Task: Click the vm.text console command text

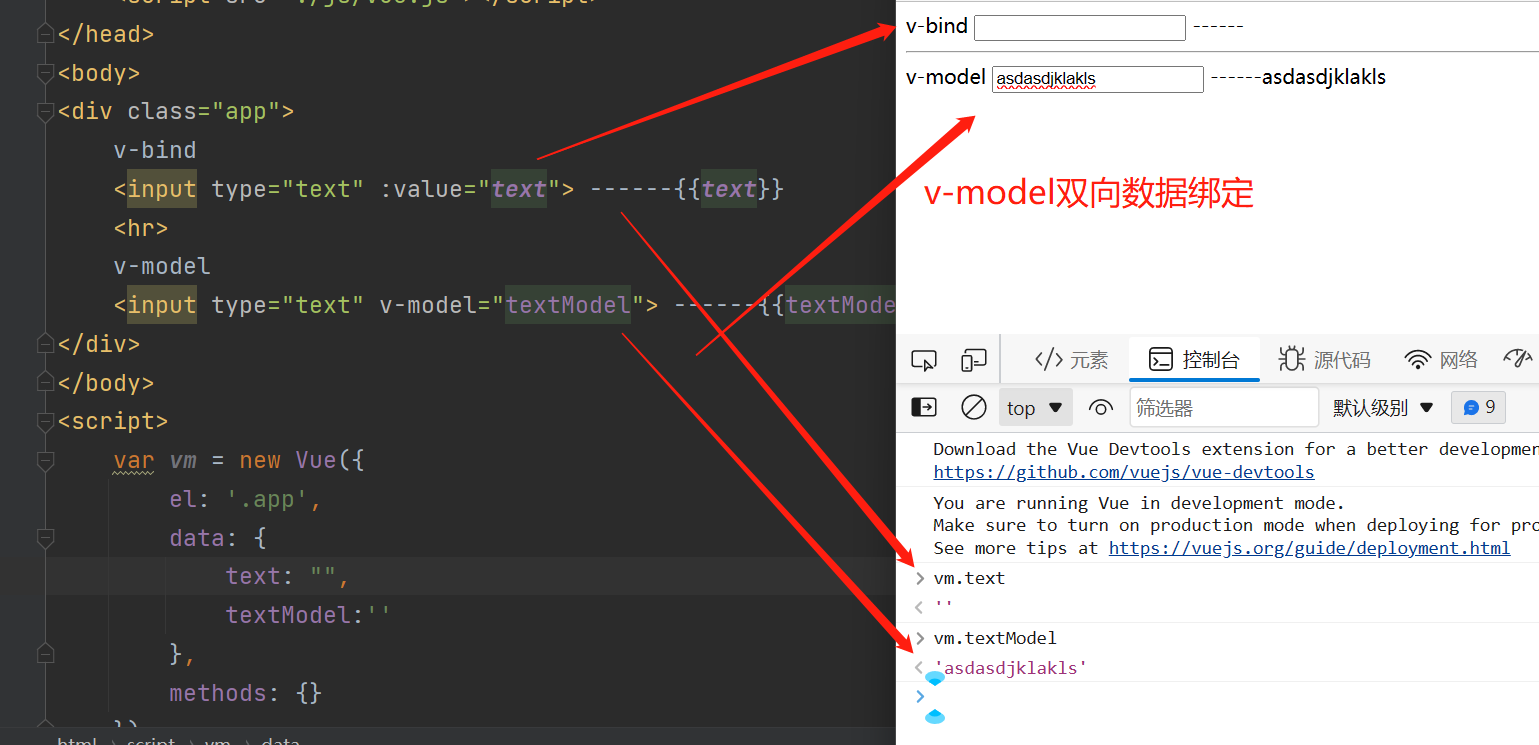Action: pos(969,578)
